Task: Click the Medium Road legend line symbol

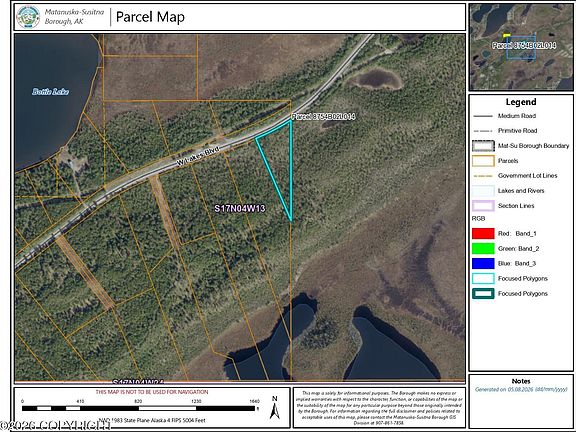Action: pos(483,116)
